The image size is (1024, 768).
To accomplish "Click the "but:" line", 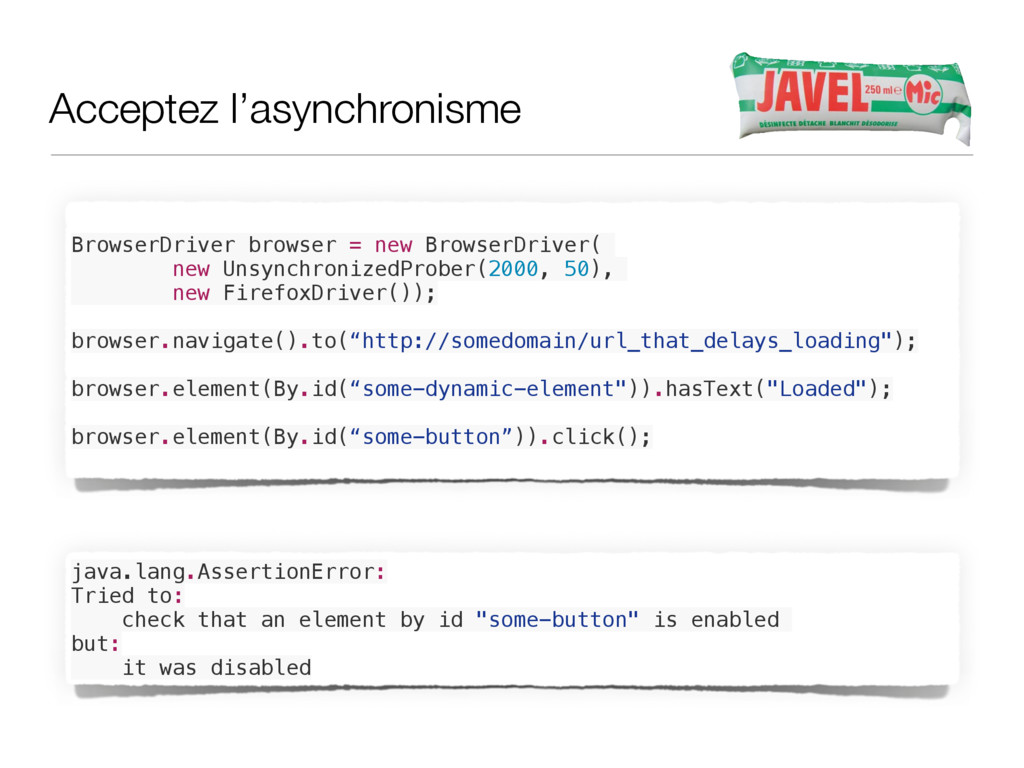I will pyautogui.click(x=96, y=644).
